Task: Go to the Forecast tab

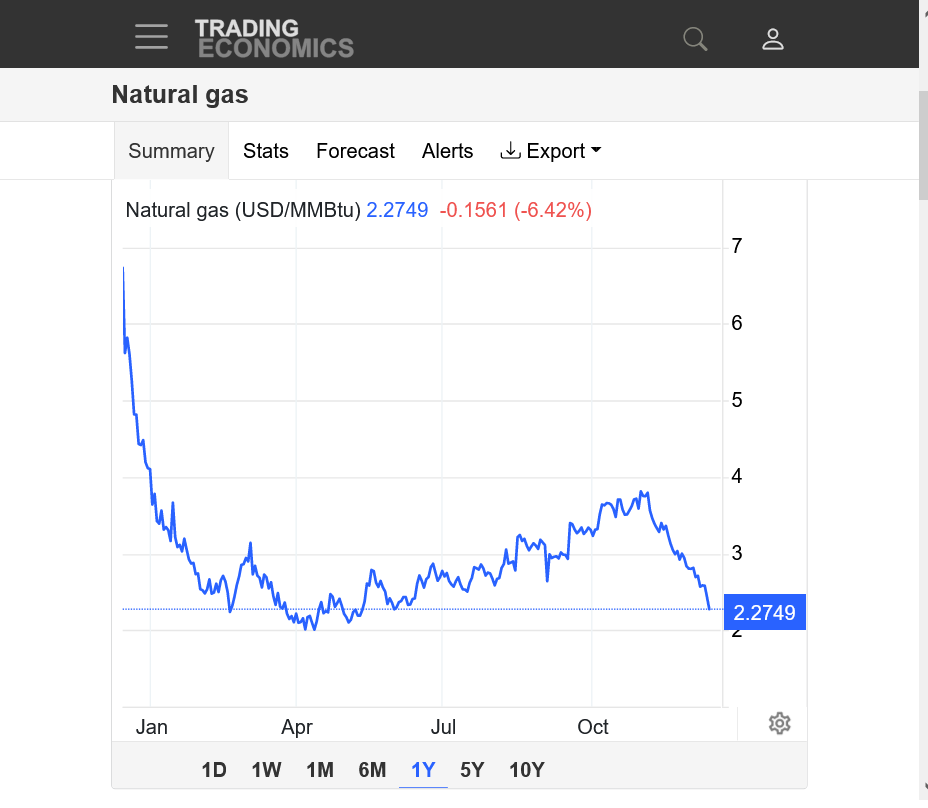Action: pyautogui.click(x=355, y=151)
